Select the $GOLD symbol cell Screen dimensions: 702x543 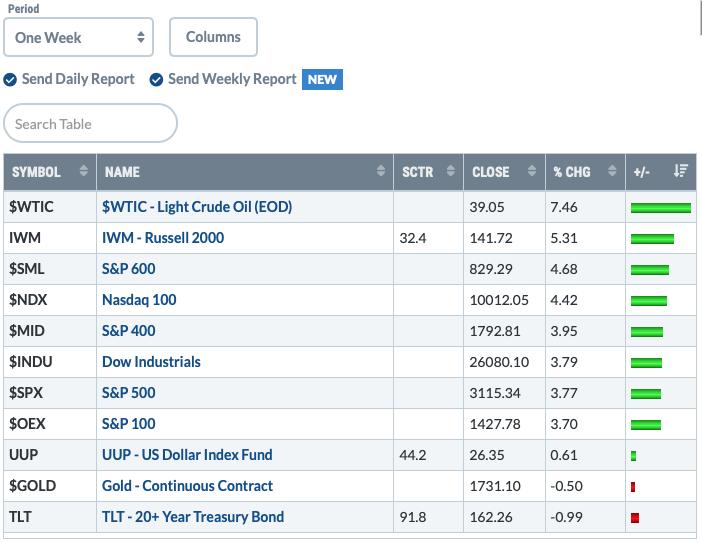(50, 486)
